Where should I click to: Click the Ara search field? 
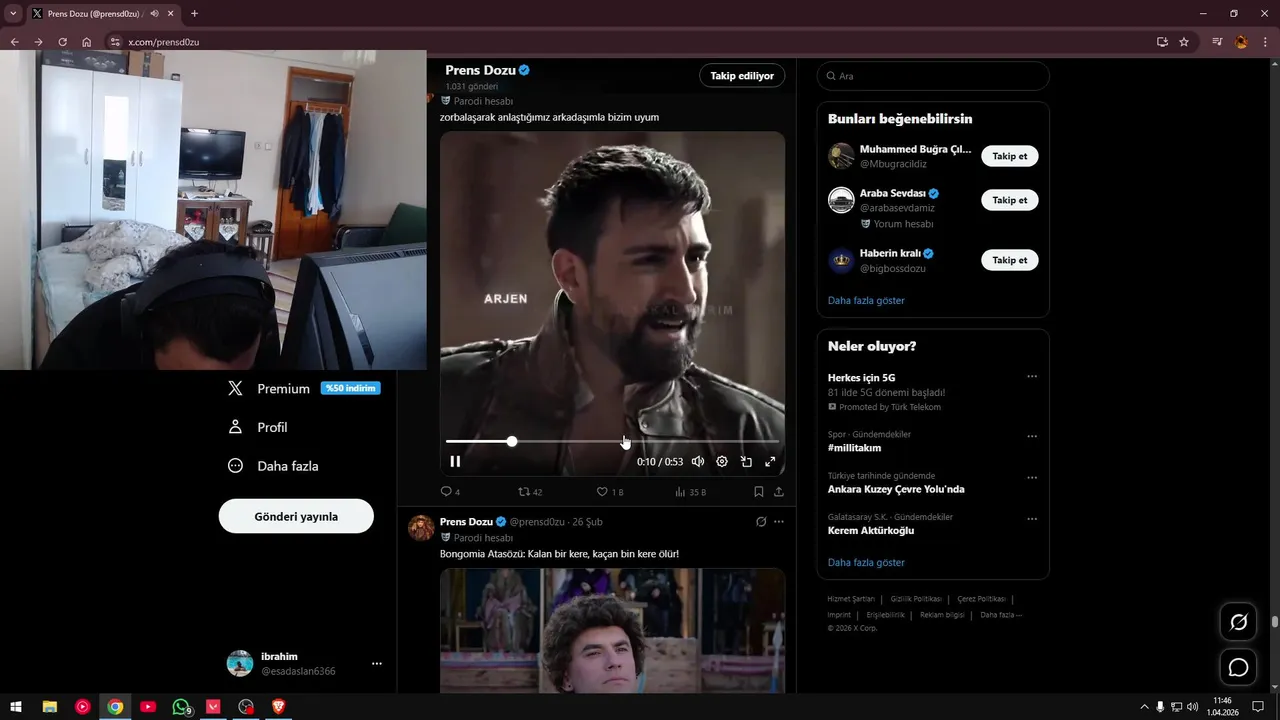pyautogui.click(x=933, y=76)
